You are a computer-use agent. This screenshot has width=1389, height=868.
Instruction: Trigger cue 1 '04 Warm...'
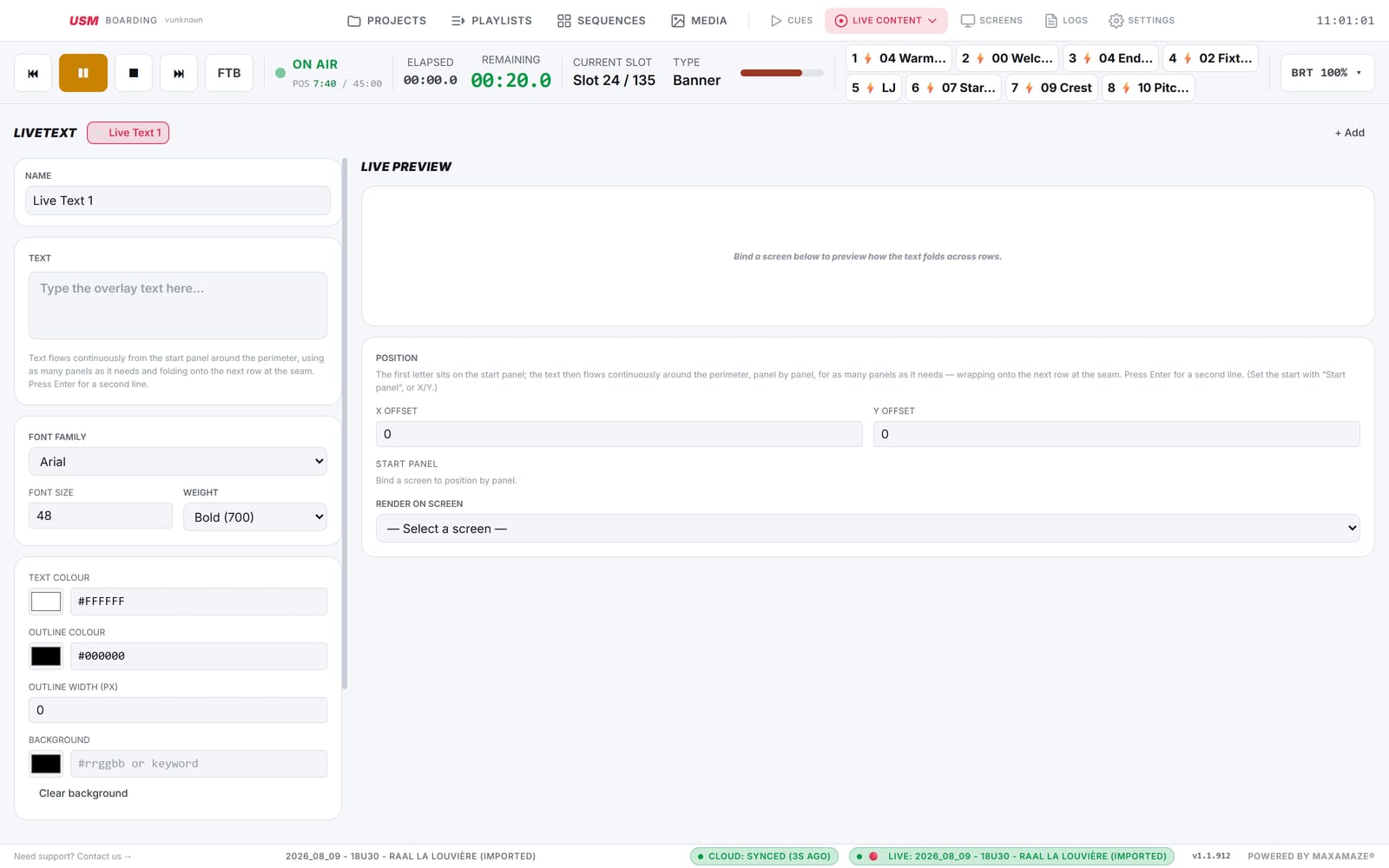[899, 58]
